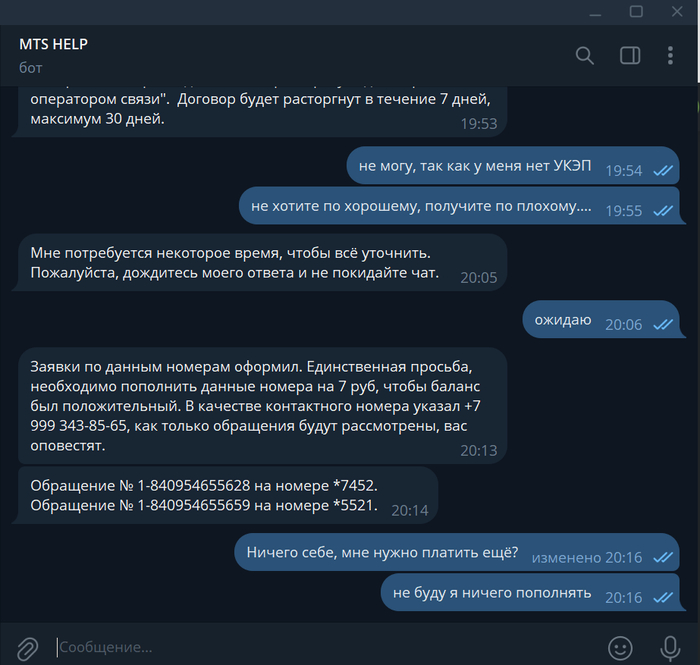Maximize the Telegram window
The image size is (700, 665).
point(636,11)
